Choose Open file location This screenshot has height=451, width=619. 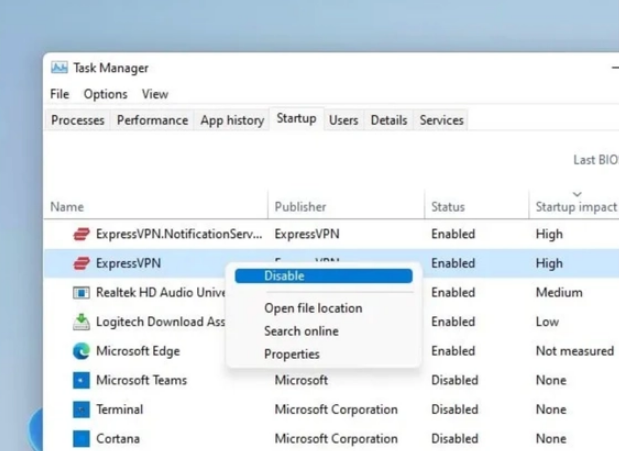(313, 308)
